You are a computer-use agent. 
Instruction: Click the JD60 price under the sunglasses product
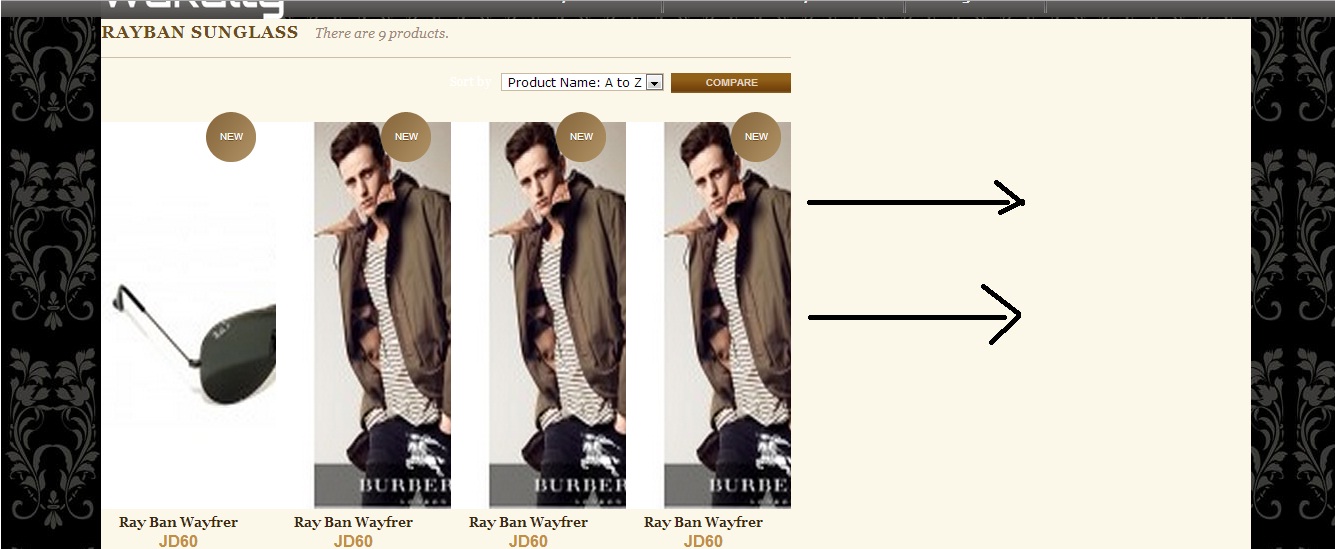coord(178,541)
